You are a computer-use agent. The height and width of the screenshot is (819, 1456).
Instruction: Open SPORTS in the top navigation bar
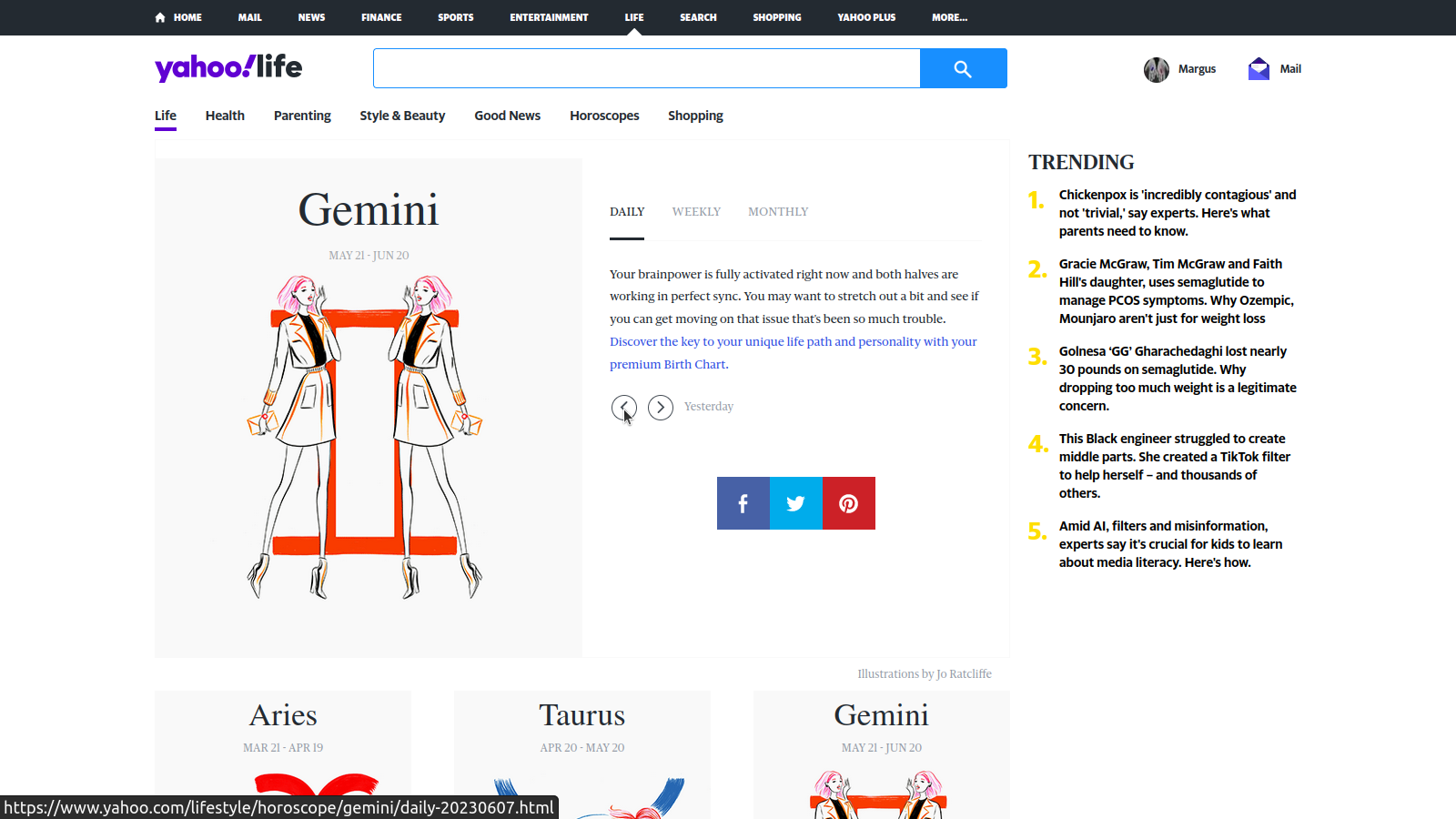[x=456, y=17]
